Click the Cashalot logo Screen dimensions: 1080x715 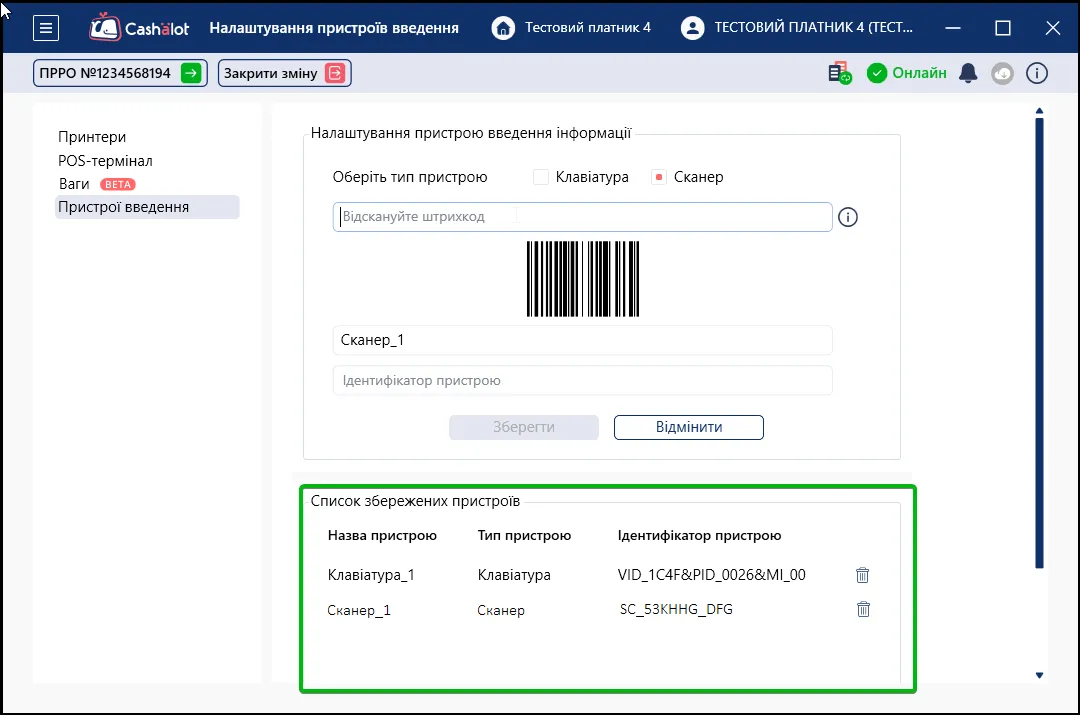139,28
